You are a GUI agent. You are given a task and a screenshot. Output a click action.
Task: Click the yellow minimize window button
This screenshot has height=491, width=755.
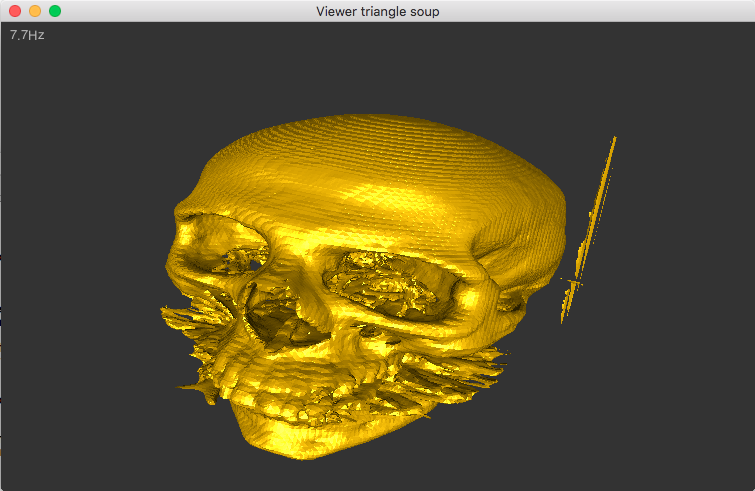coord(35,11)
